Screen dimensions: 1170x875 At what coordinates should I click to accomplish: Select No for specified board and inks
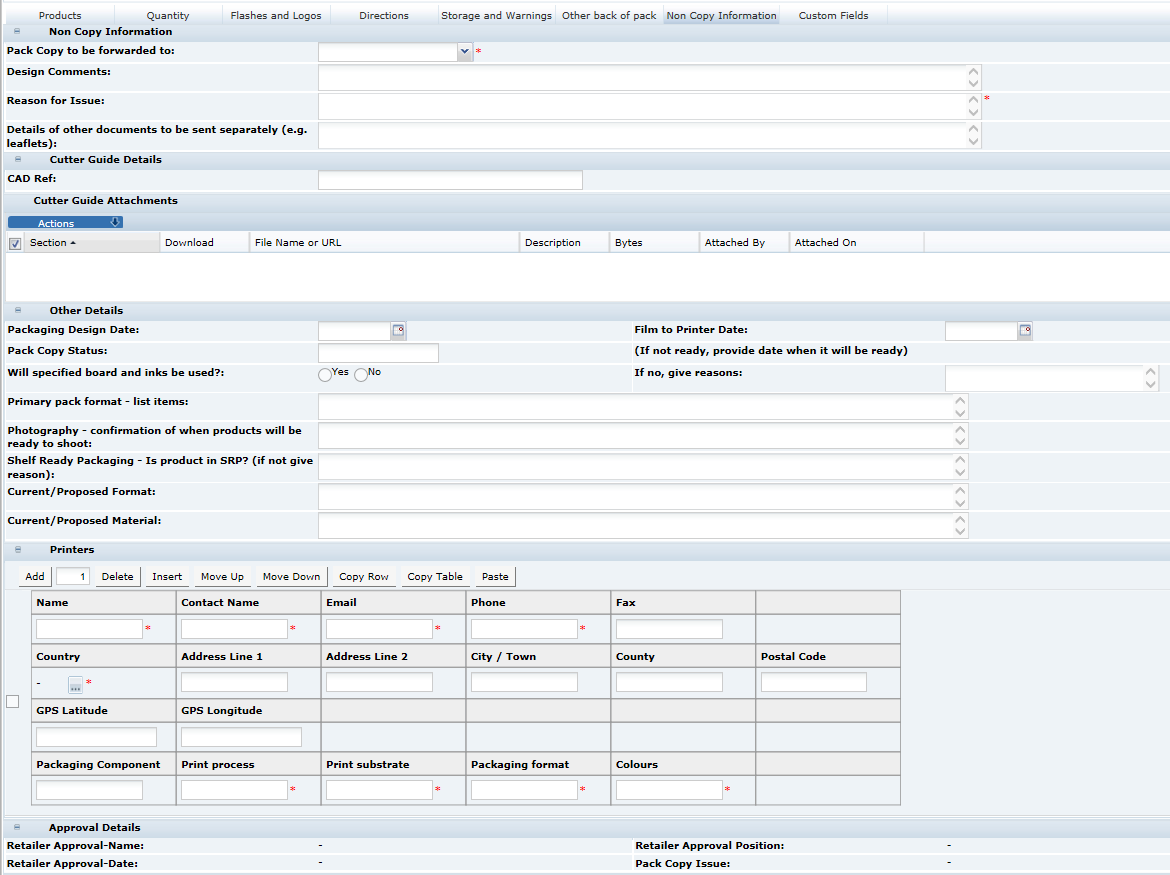(x=361, y=374)
